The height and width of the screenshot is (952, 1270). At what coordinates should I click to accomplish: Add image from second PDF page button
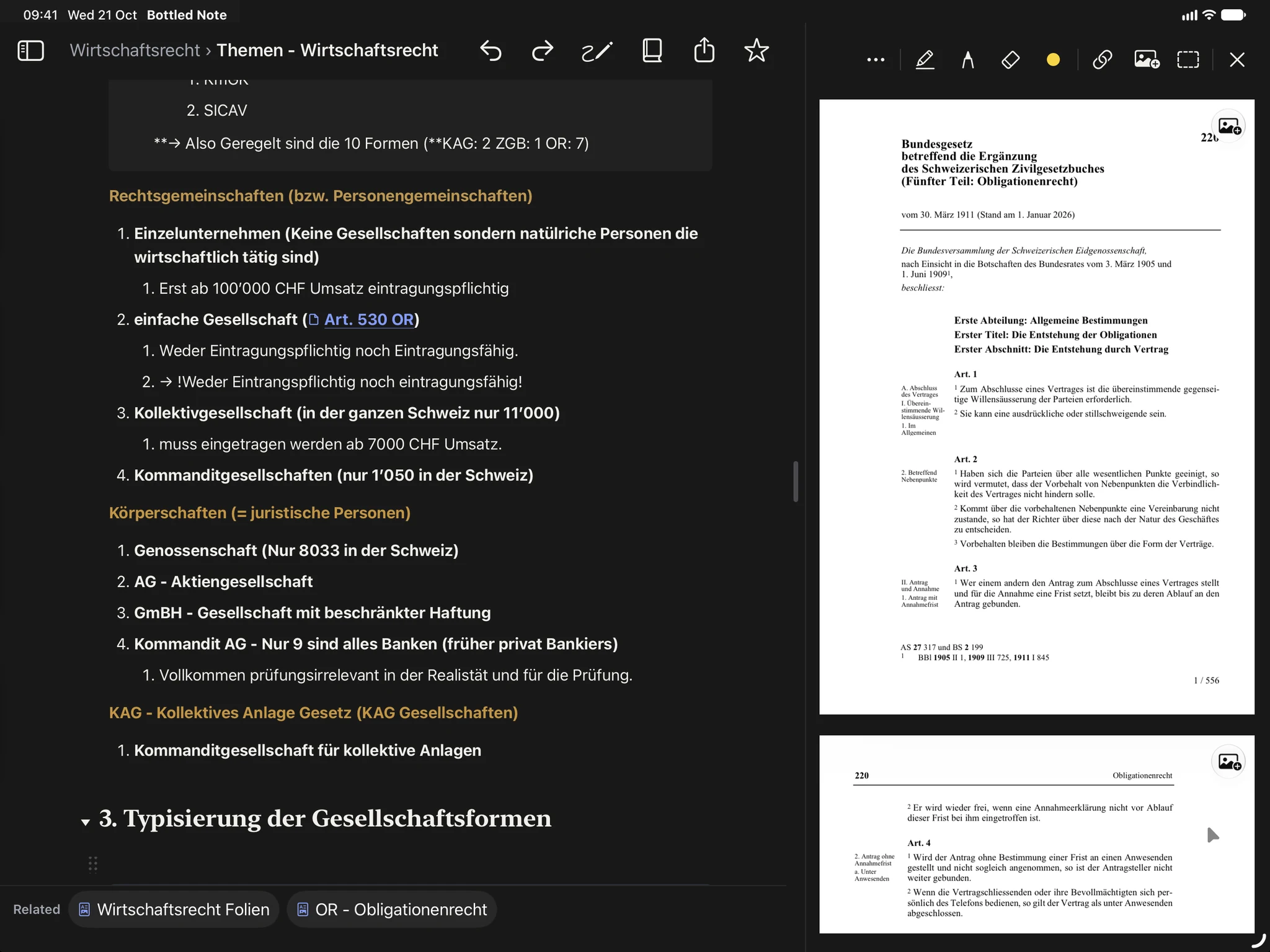point(1228,762)
